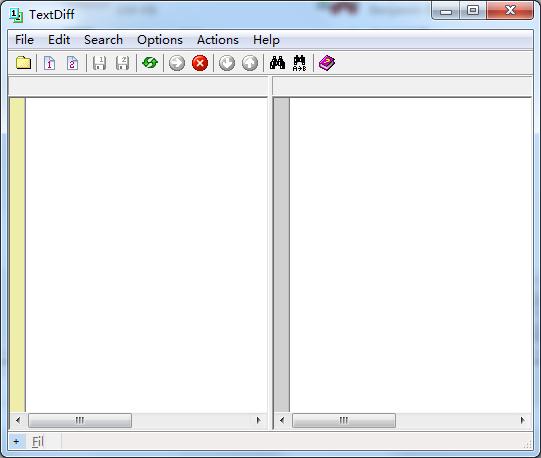Click the "Fil" status bar text
Screen dimensions: 541x458
[x=38, y=442]
